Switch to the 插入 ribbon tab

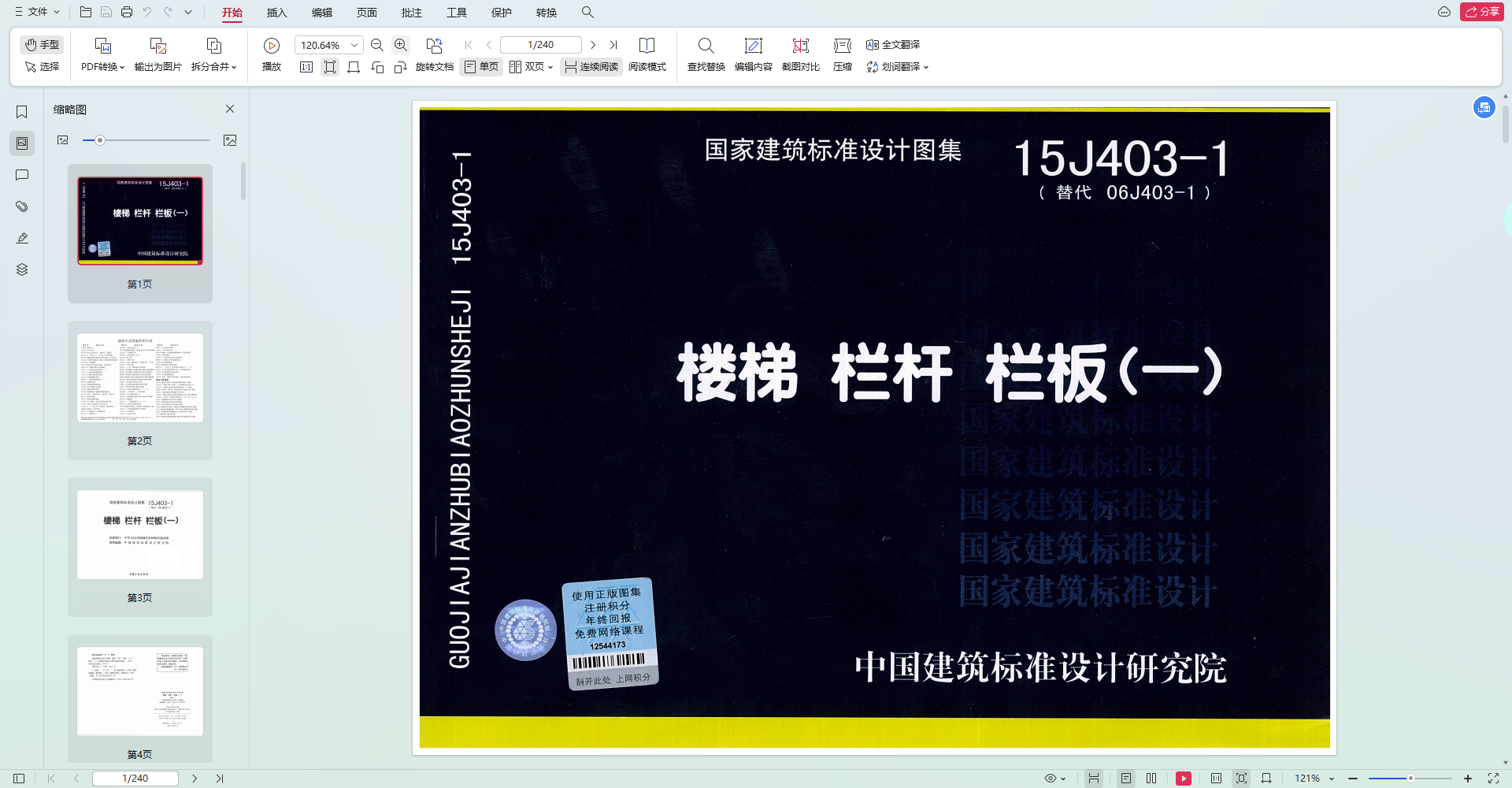pos(277,12)
